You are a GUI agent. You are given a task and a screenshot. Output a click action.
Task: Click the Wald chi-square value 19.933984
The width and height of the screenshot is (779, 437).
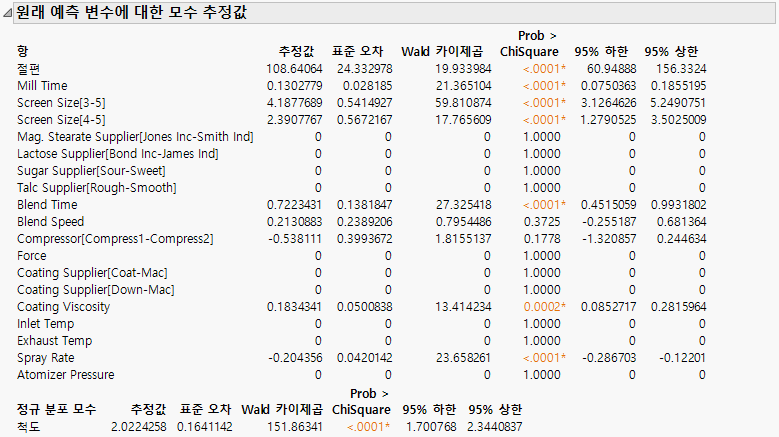tap(463, 69)
